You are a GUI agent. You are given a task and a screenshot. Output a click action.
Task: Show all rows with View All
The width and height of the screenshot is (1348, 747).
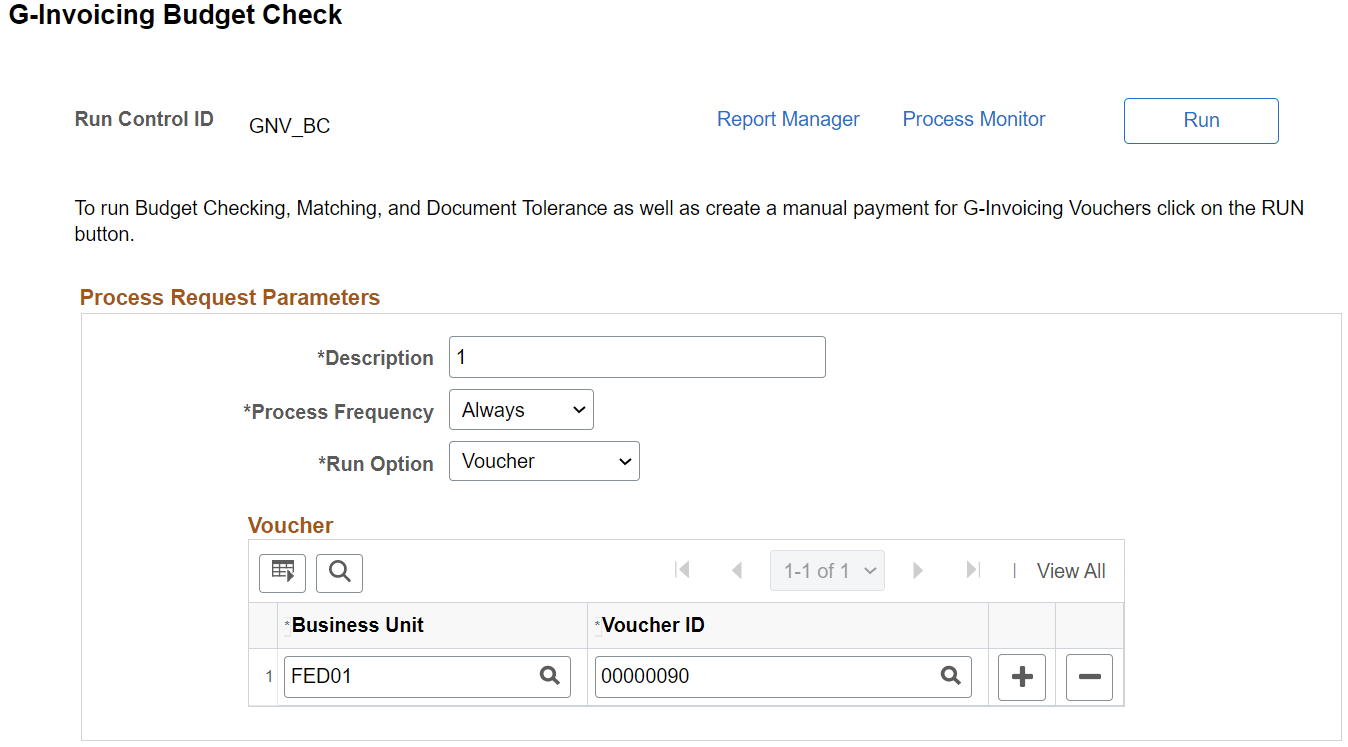point(1070,570)
